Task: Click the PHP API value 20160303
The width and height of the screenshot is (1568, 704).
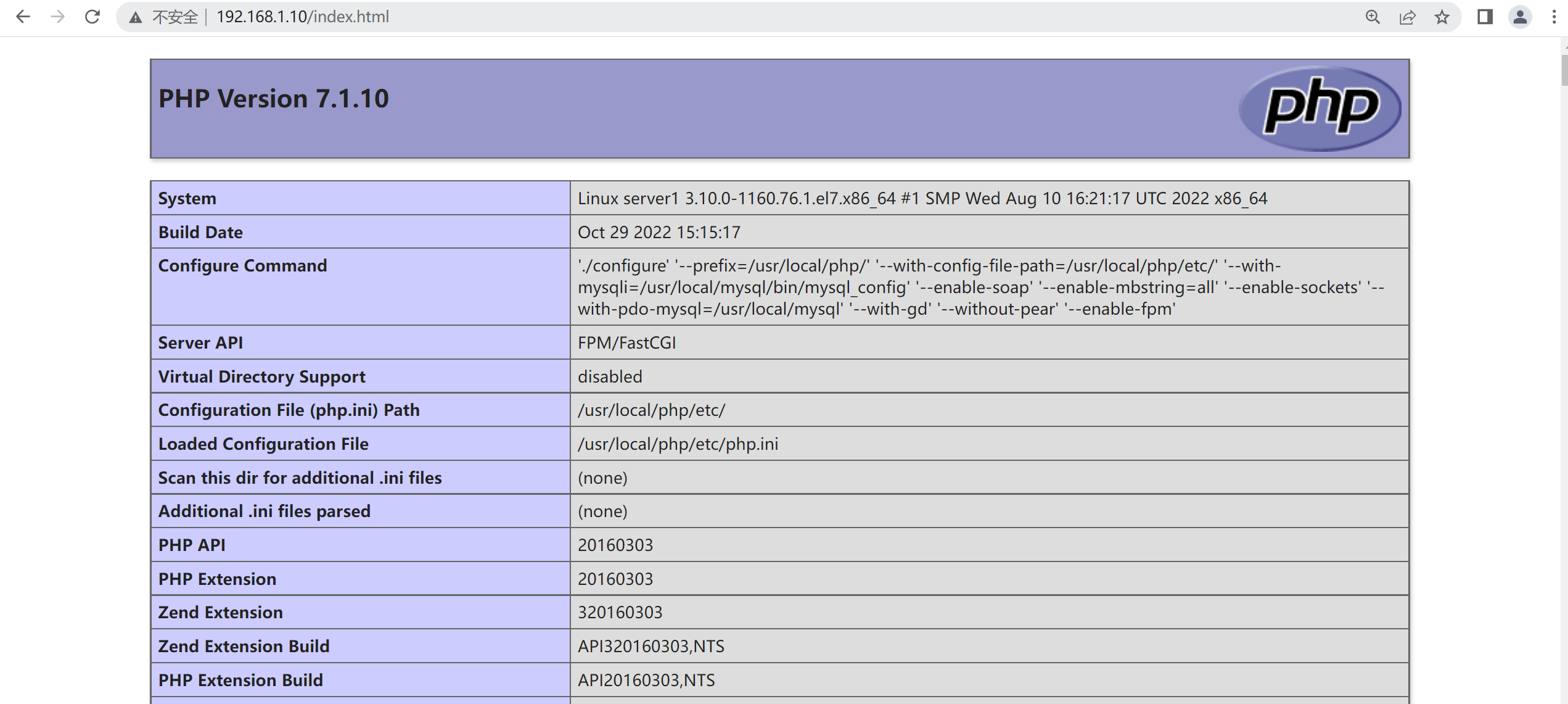Action: pos(615,545)
